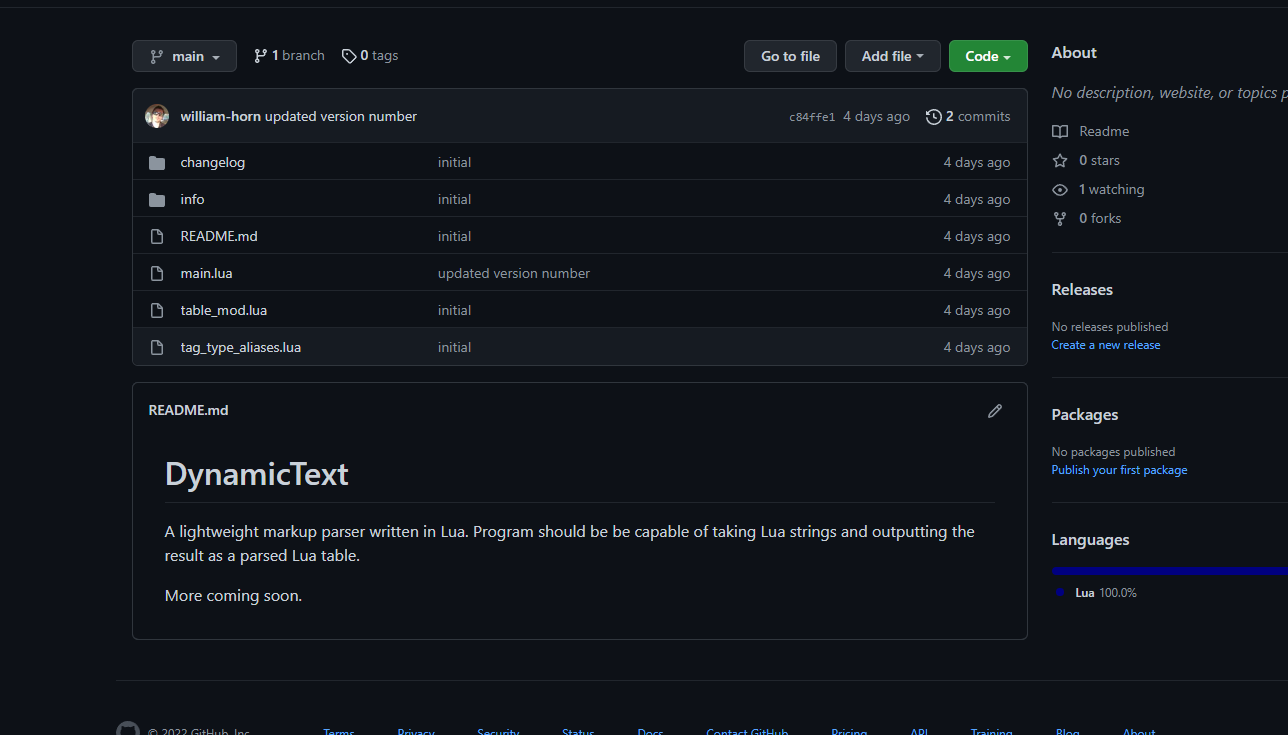The height and width of the screenshot is (735, 1288).
Task: Open the main branch dropdown
Action: coord(184,57)
